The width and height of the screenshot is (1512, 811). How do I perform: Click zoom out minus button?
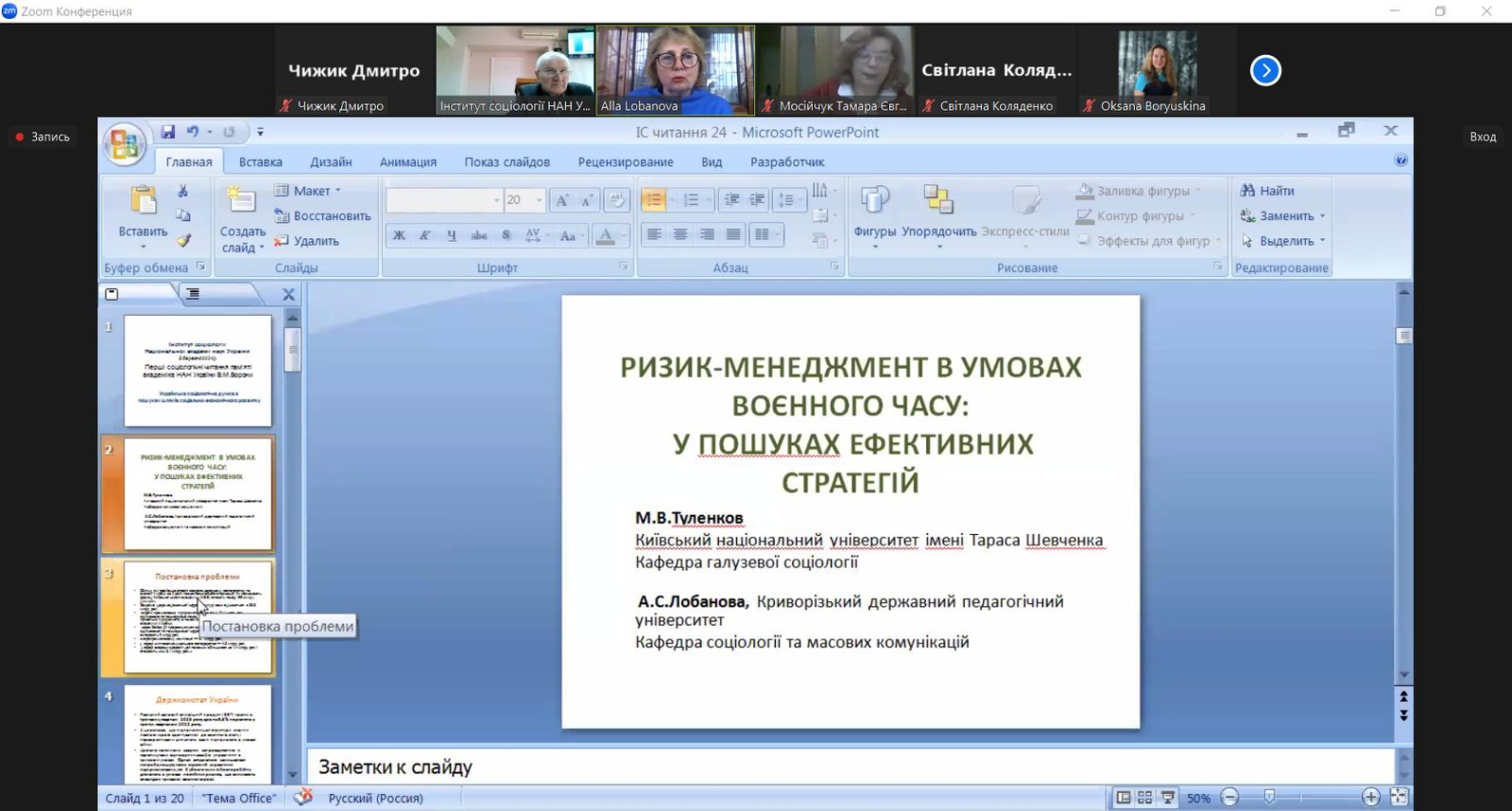(1229, 797)
